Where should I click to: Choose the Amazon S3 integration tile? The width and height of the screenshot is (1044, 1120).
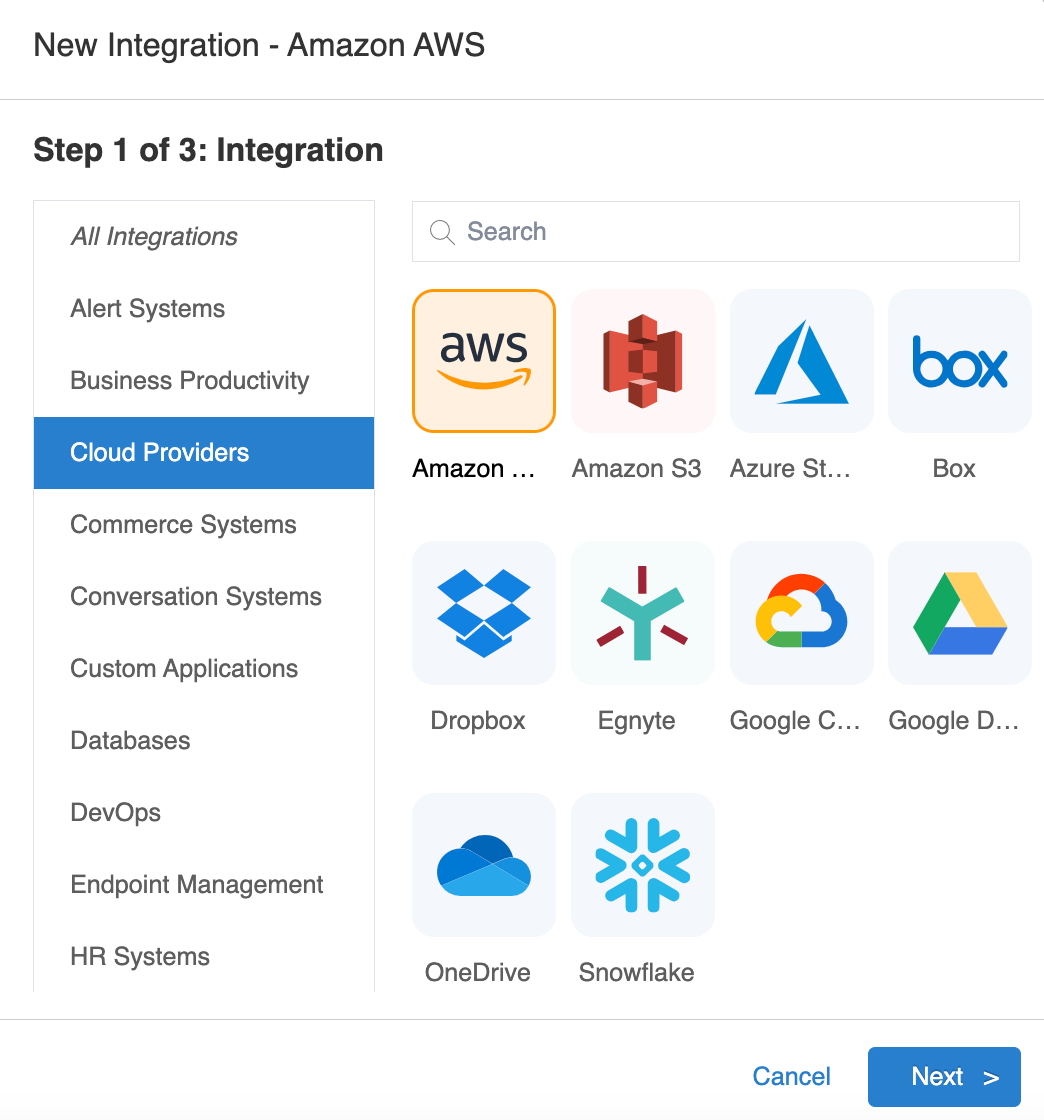tap(642, 361)
